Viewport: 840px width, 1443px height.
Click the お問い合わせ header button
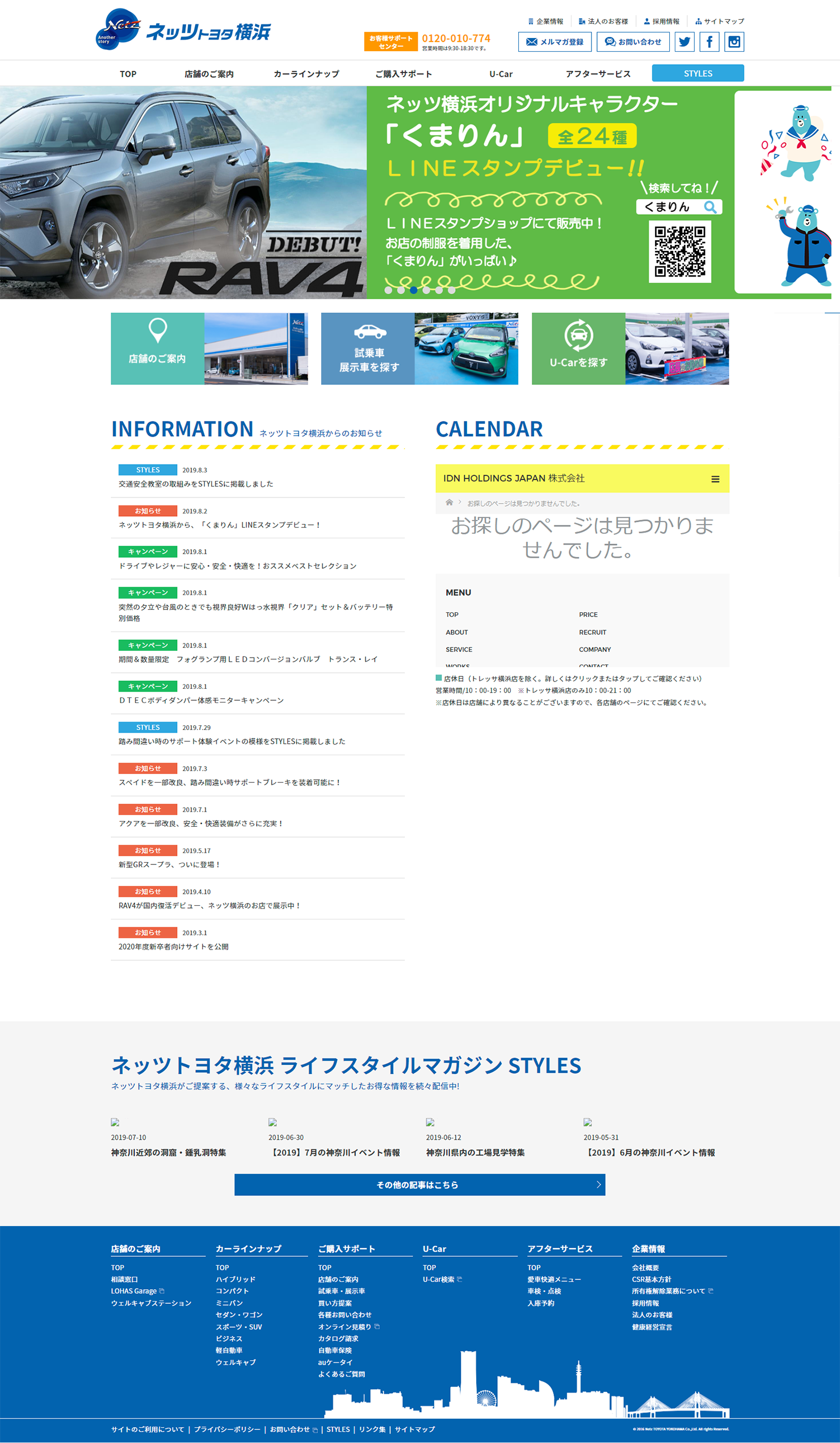click(x=633, y=42)
